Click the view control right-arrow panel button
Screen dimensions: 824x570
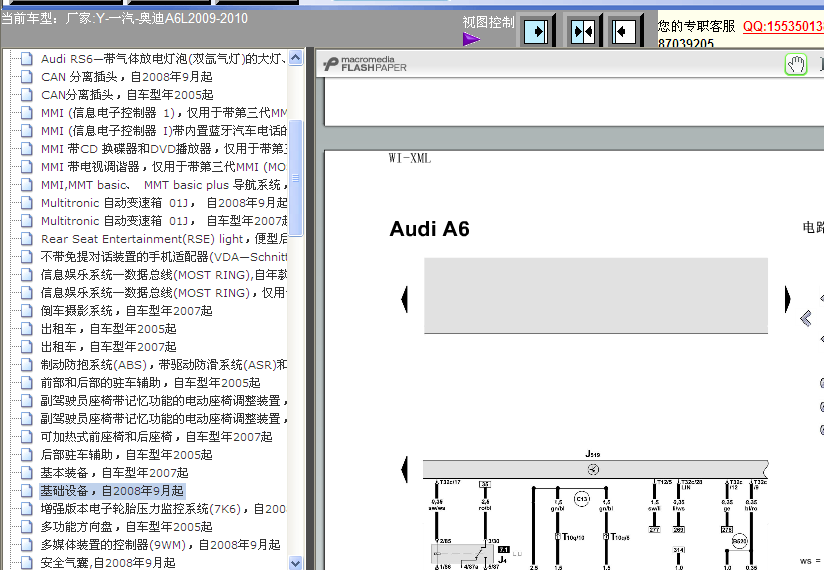click(x=536, y=32)
